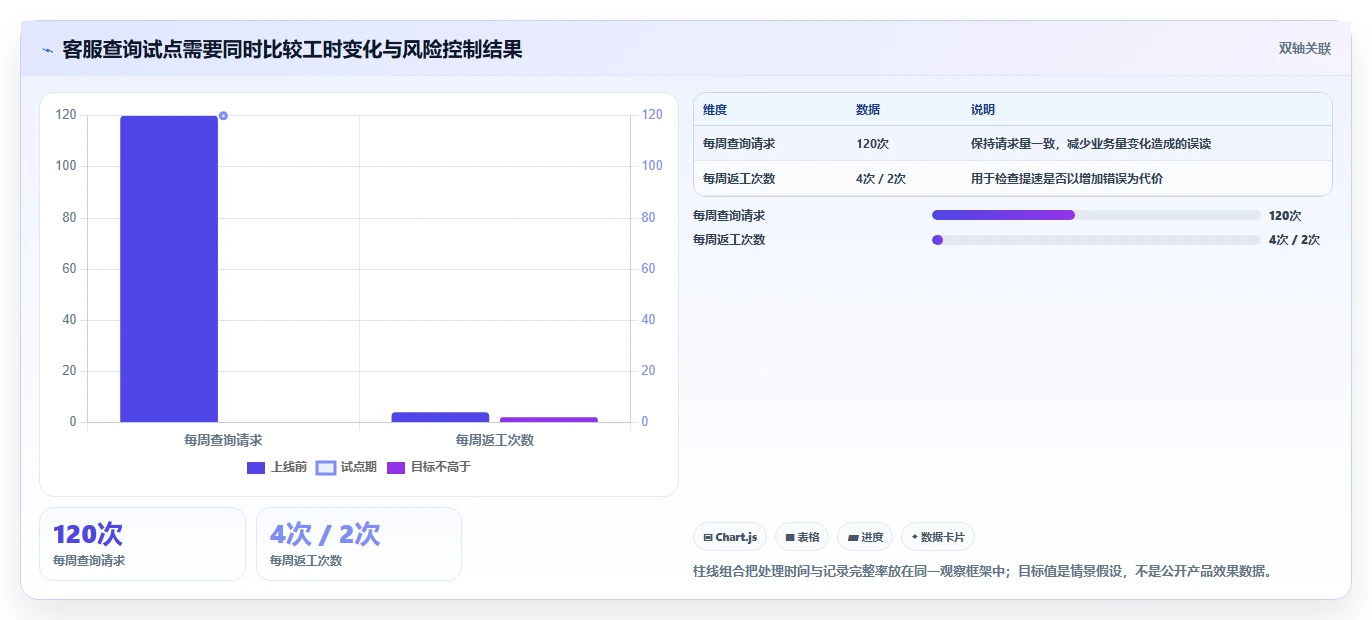
Task: Click the page title 客服查询试点
Action: [x=292, y=50]
